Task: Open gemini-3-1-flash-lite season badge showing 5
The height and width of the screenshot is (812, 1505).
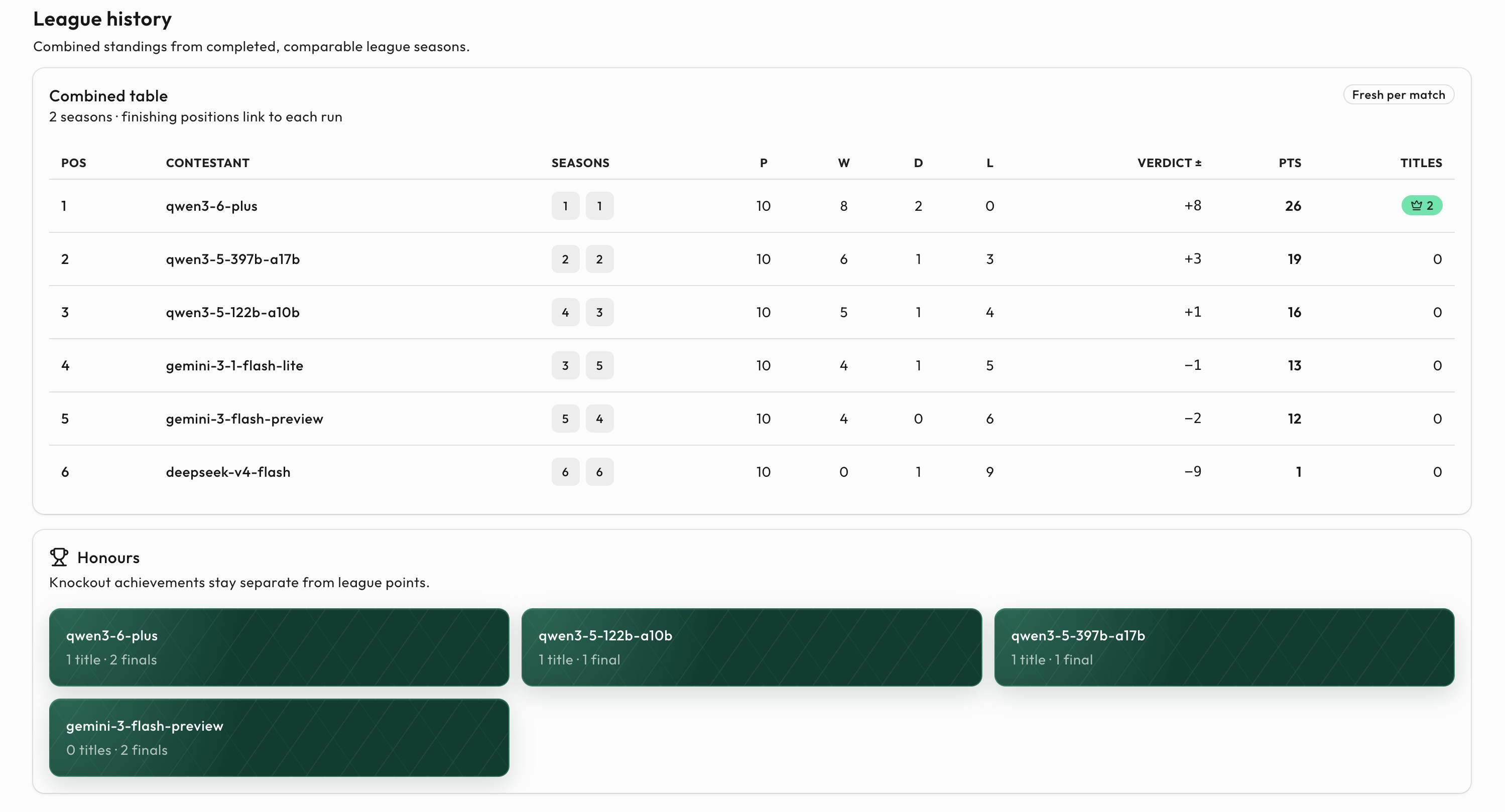Action: [x=599, y=365]
